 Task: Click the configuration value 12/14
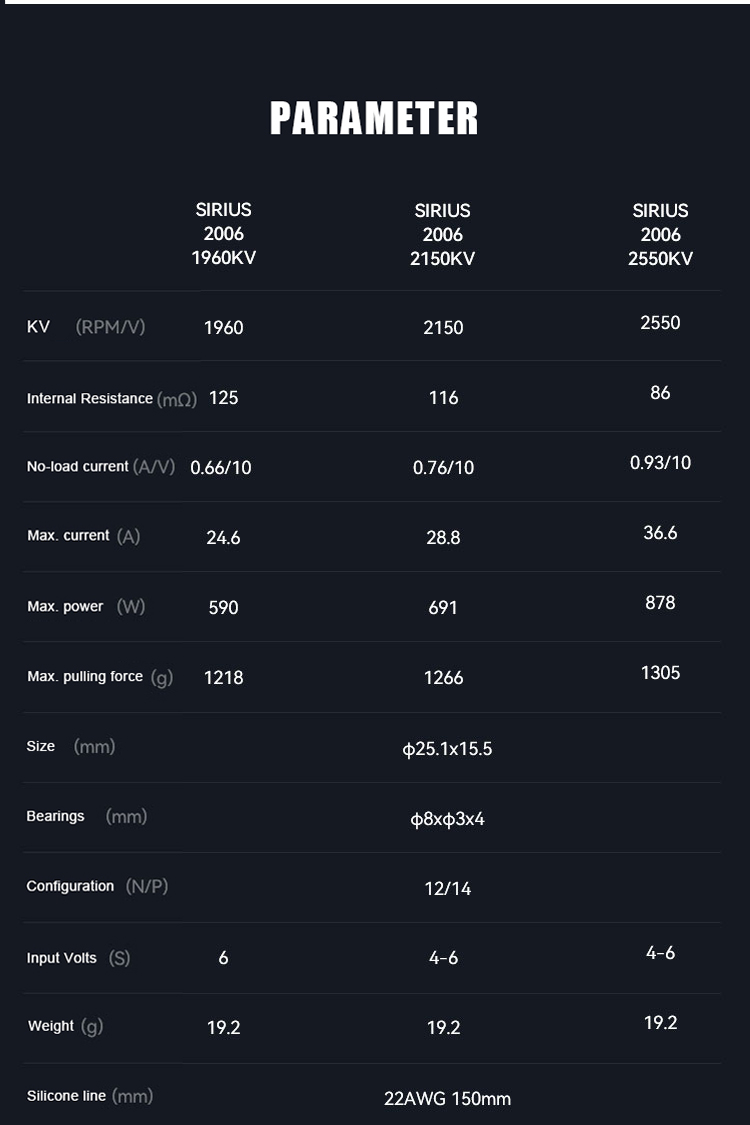pyautogui.click(x=447, y=889)
